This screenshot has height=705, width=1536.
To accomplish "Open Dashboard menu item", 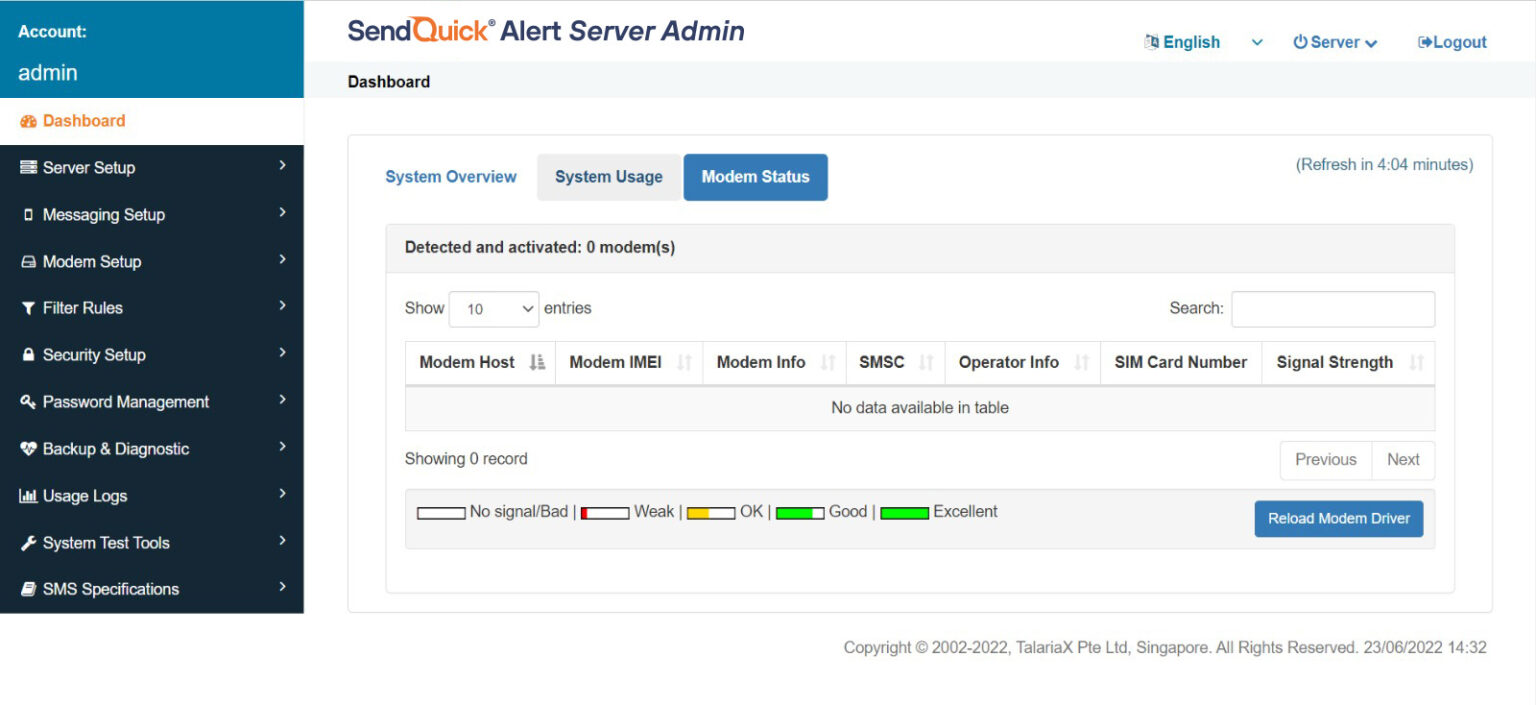I will click(152, 121).
